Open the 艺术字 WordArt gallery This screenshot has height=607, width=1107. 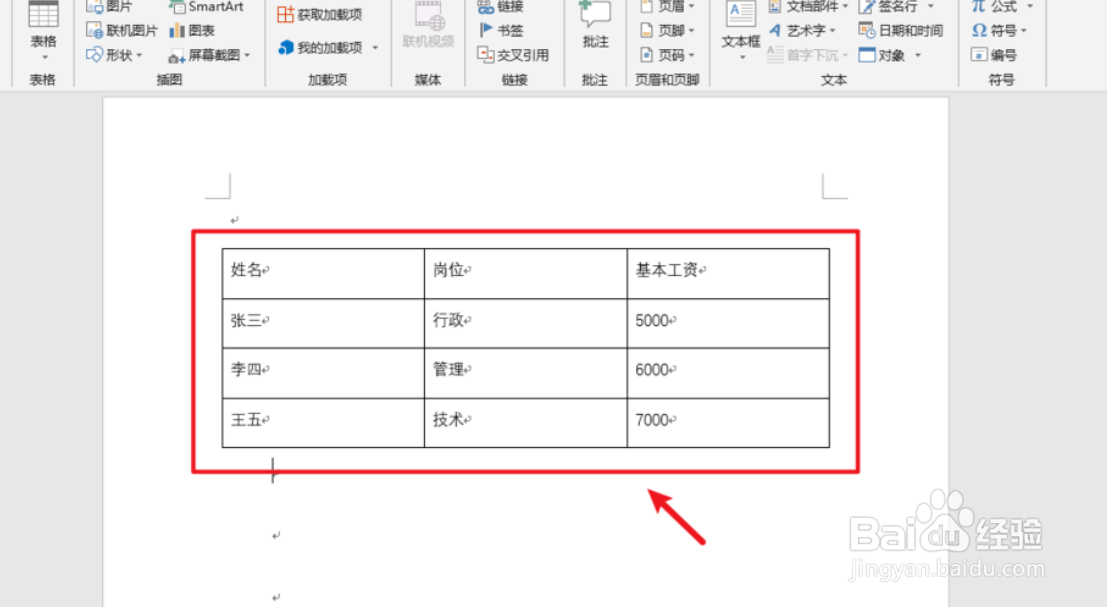(805, 31)
